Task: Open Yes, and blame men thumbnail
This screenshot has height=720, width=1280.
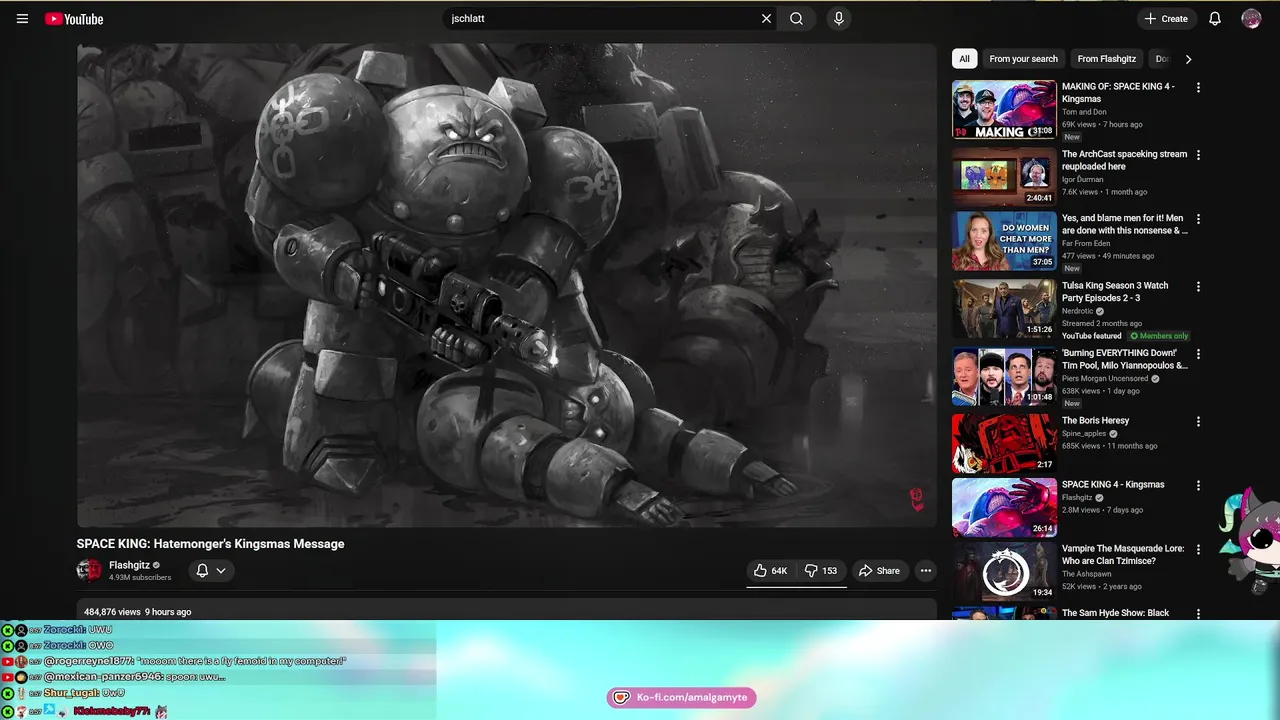Action: 1004,241
